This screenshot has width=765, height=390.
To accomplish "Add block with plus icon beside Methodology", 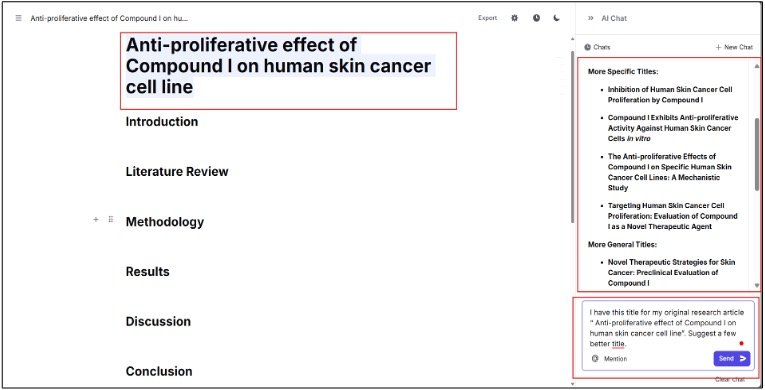I will 96,220.
